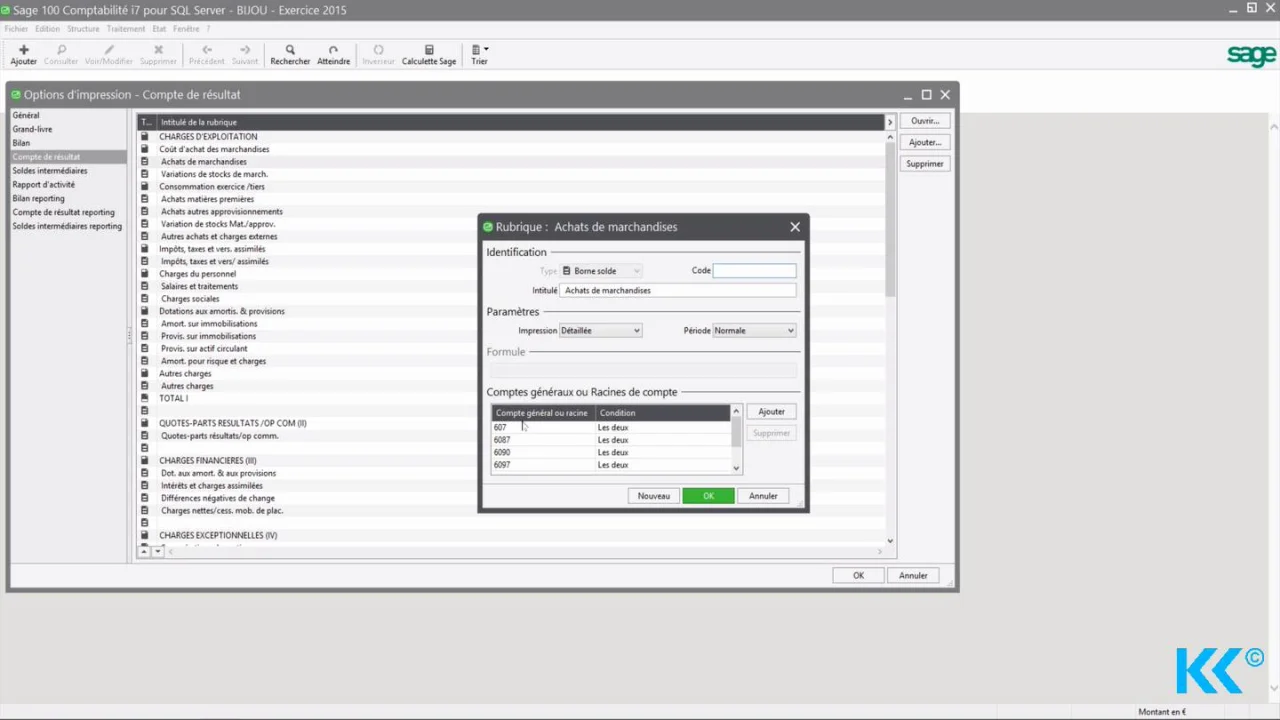
Task: Select account row 6097
Action: coord(611,465)
